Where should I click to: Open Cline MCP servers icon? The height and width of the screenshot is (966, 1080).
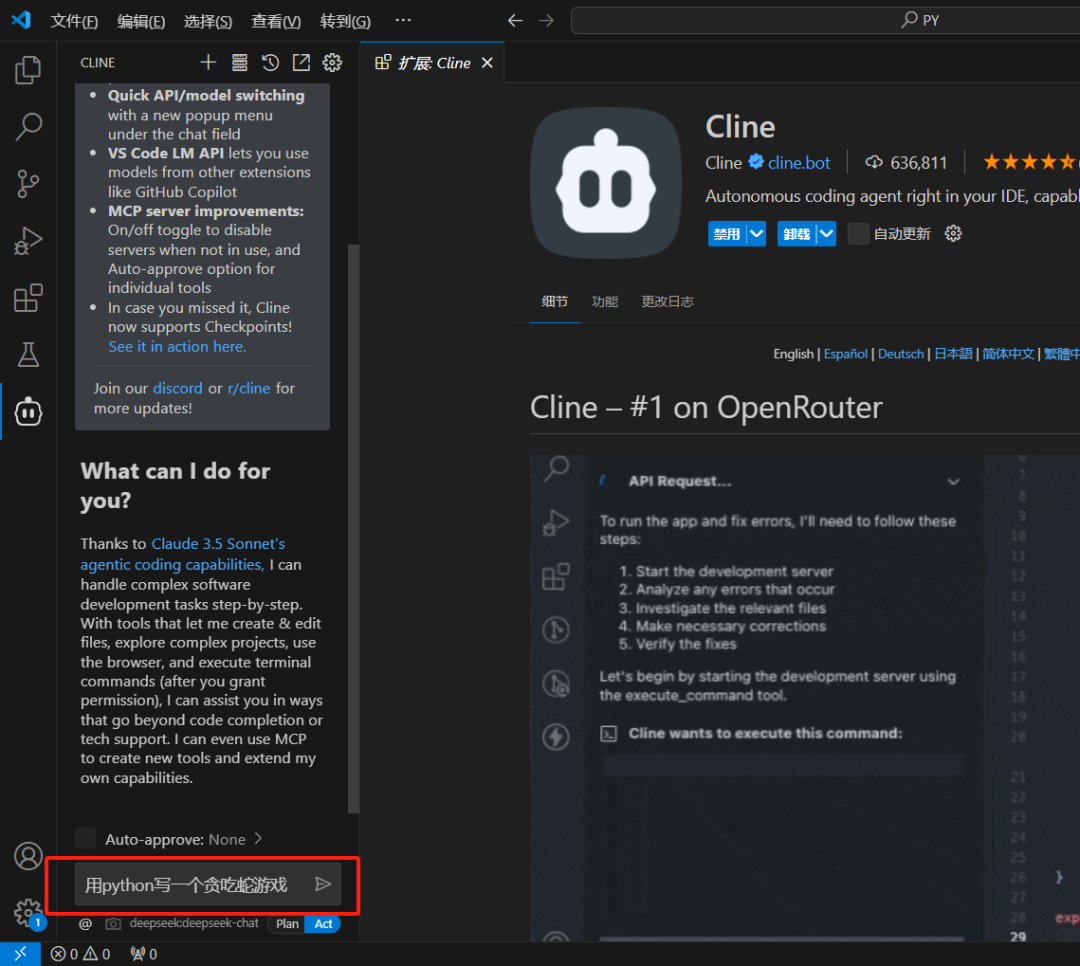[x=239, y=63]
